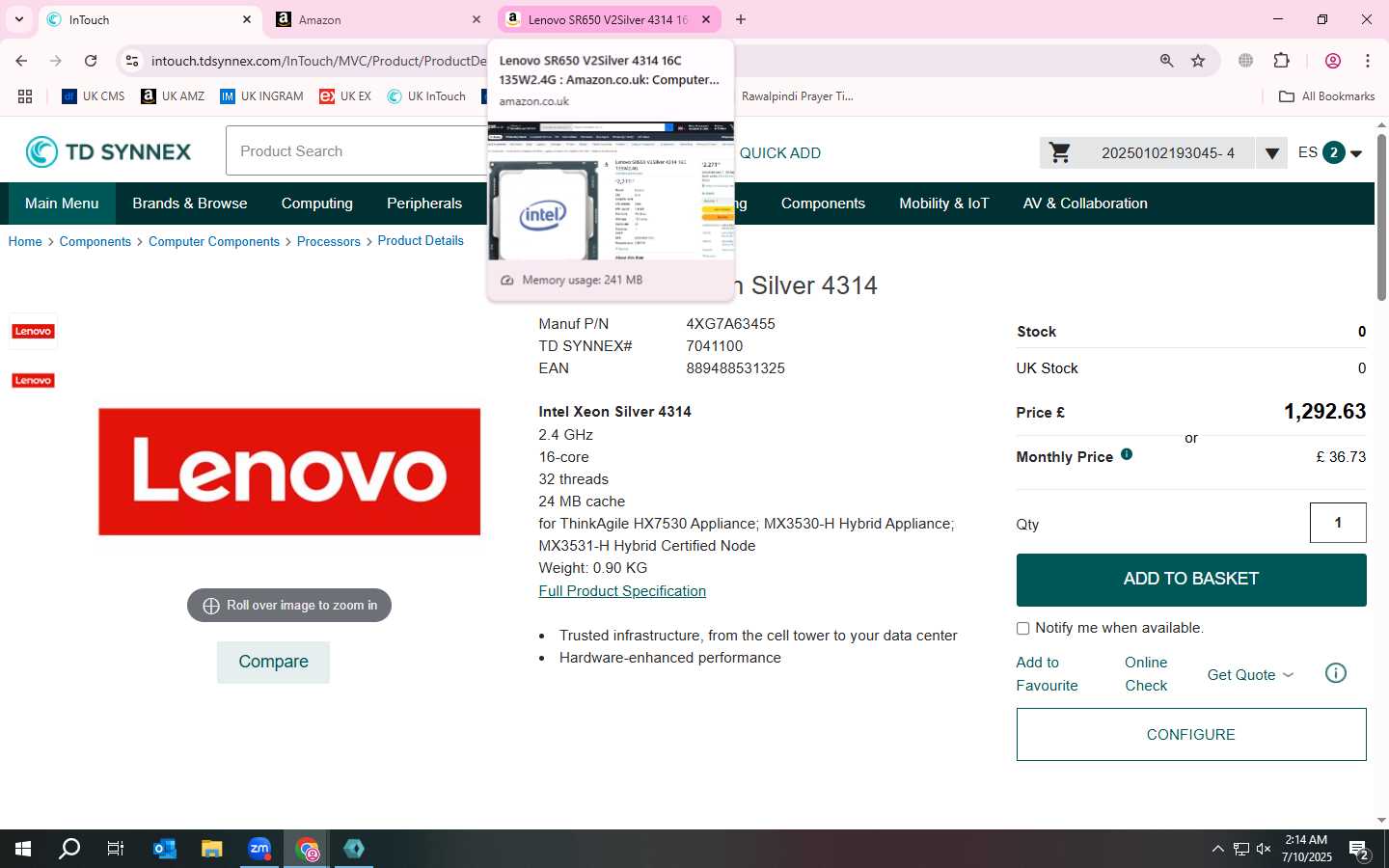Open Mobility & IoT menu
This screenshot has width=1389, height=868.
coord(944,203)
